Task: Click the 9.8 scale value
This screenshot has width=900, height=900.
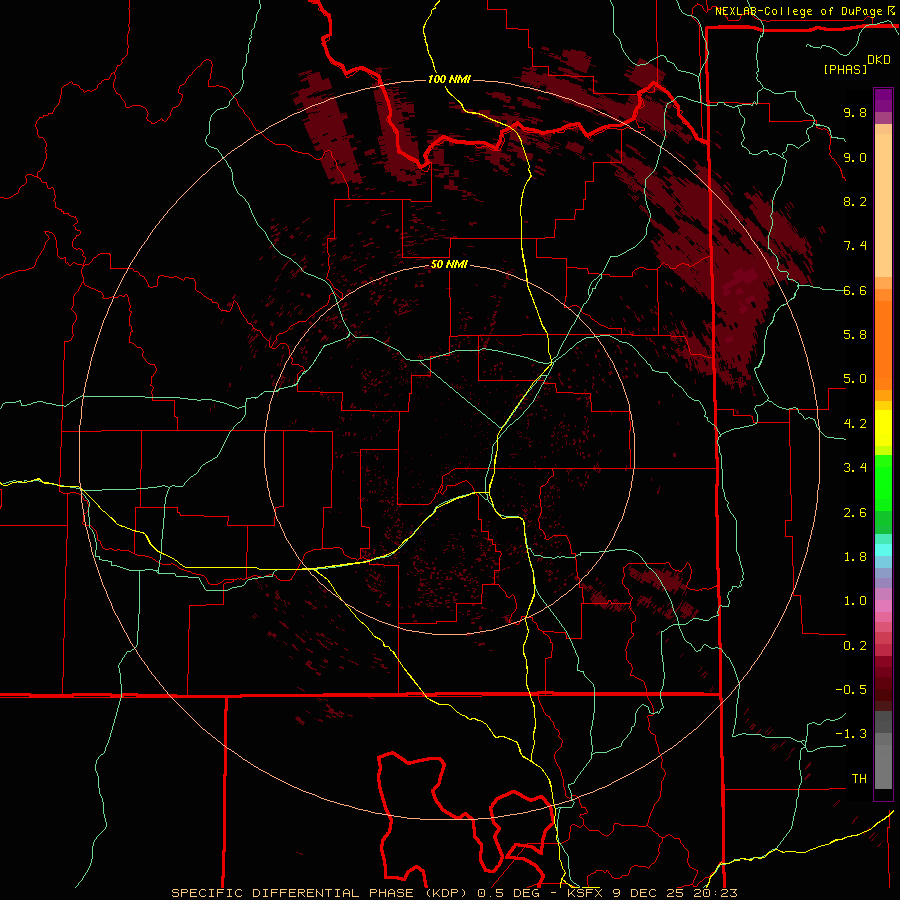Action: click(x=855, y=112)
